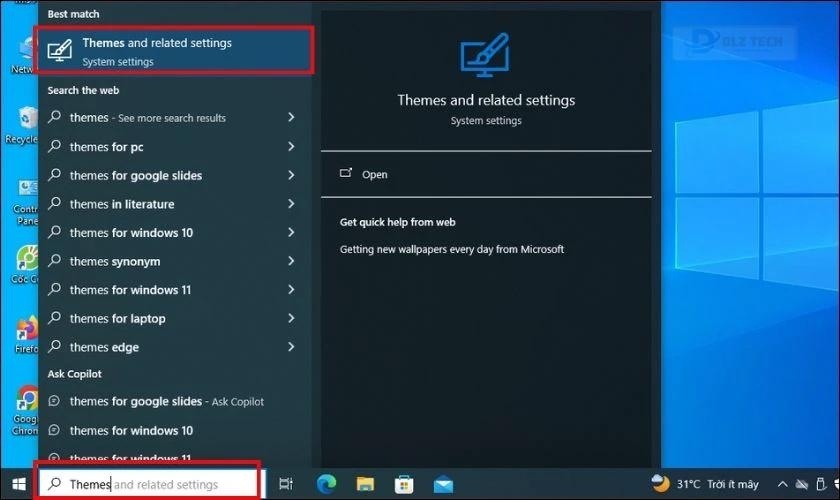Click search icon beside 'themes for windows 11'
Screen dimensions: 840x500
point(54,289)
